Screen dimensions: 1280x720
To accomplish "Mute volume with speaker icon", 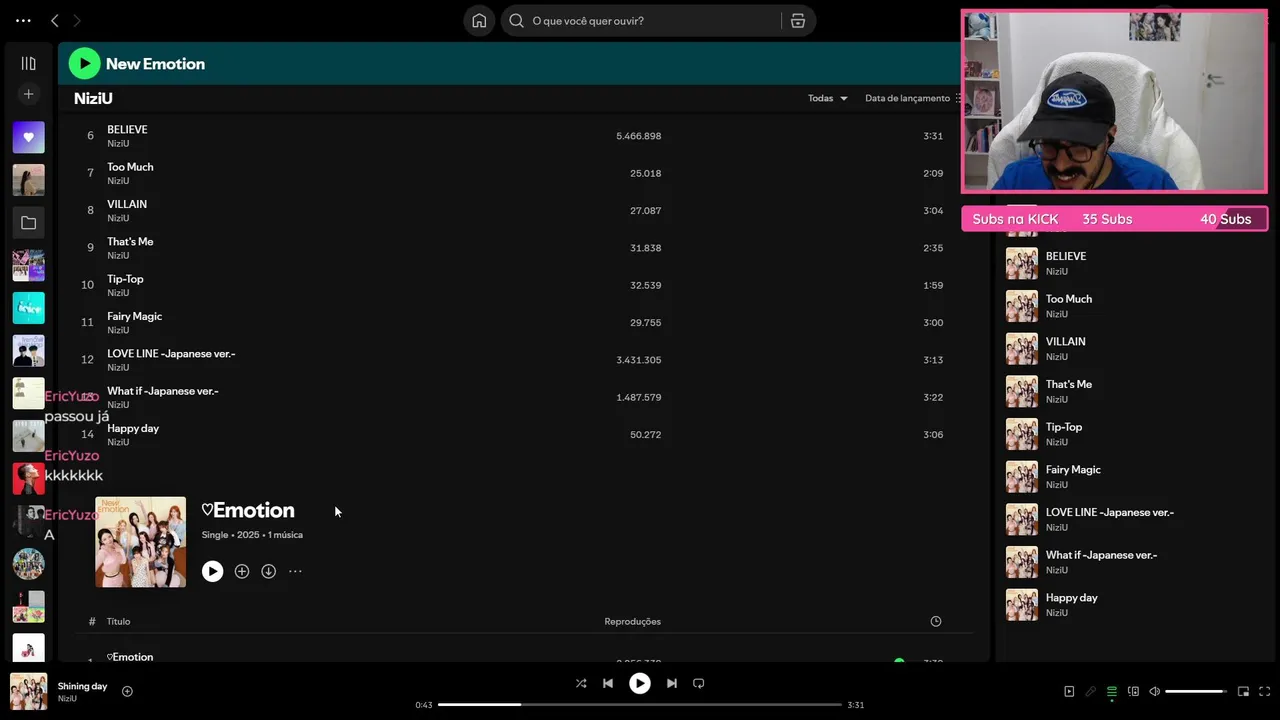I will tap(1154, 691).
